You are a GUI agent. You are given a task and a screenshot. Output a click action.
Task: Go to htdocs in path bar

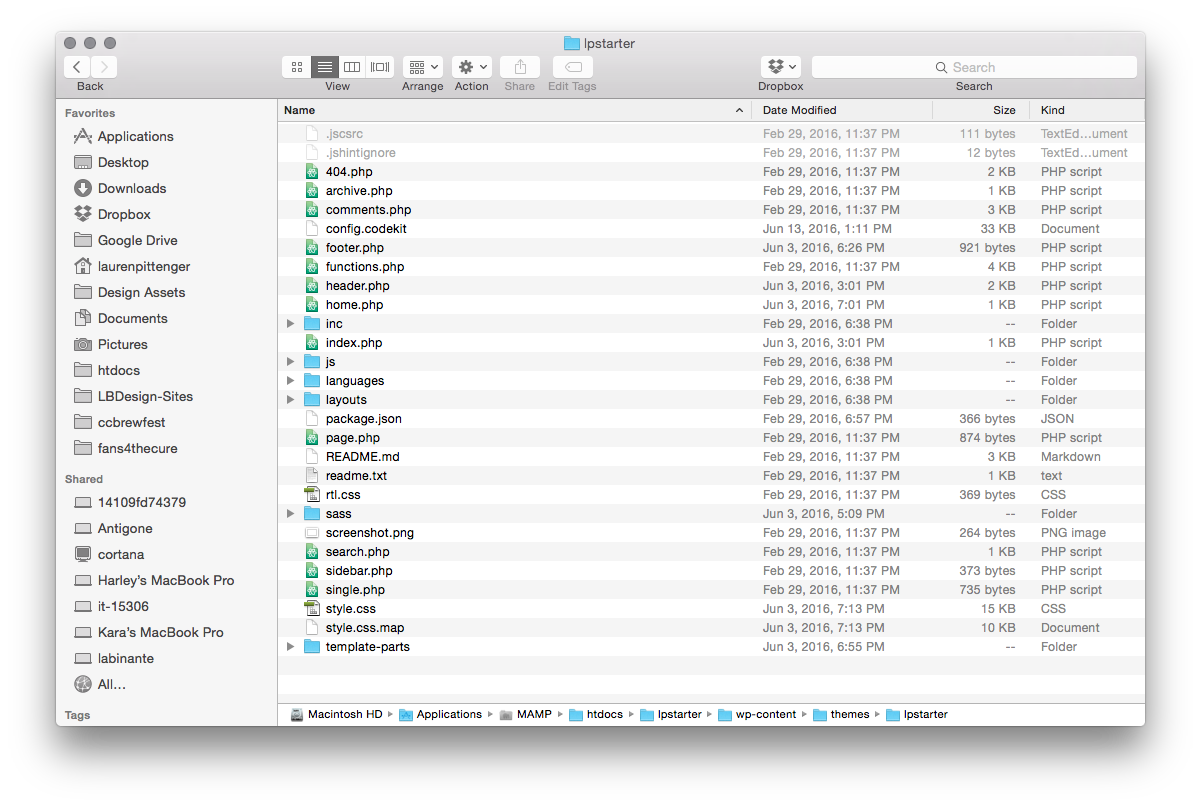596,714
